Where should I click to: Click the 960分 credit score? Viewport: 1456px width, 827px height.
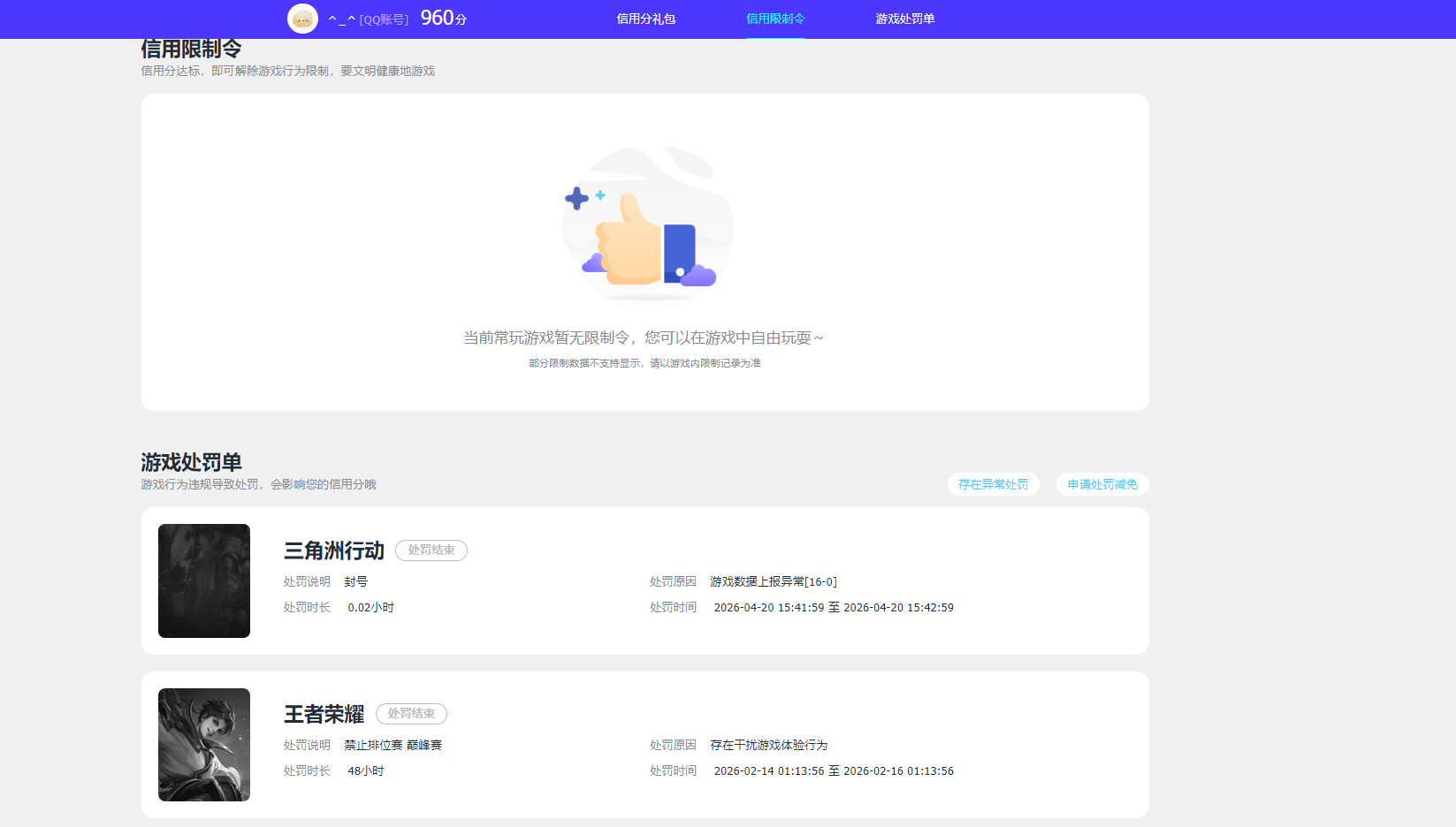[443, 18]
